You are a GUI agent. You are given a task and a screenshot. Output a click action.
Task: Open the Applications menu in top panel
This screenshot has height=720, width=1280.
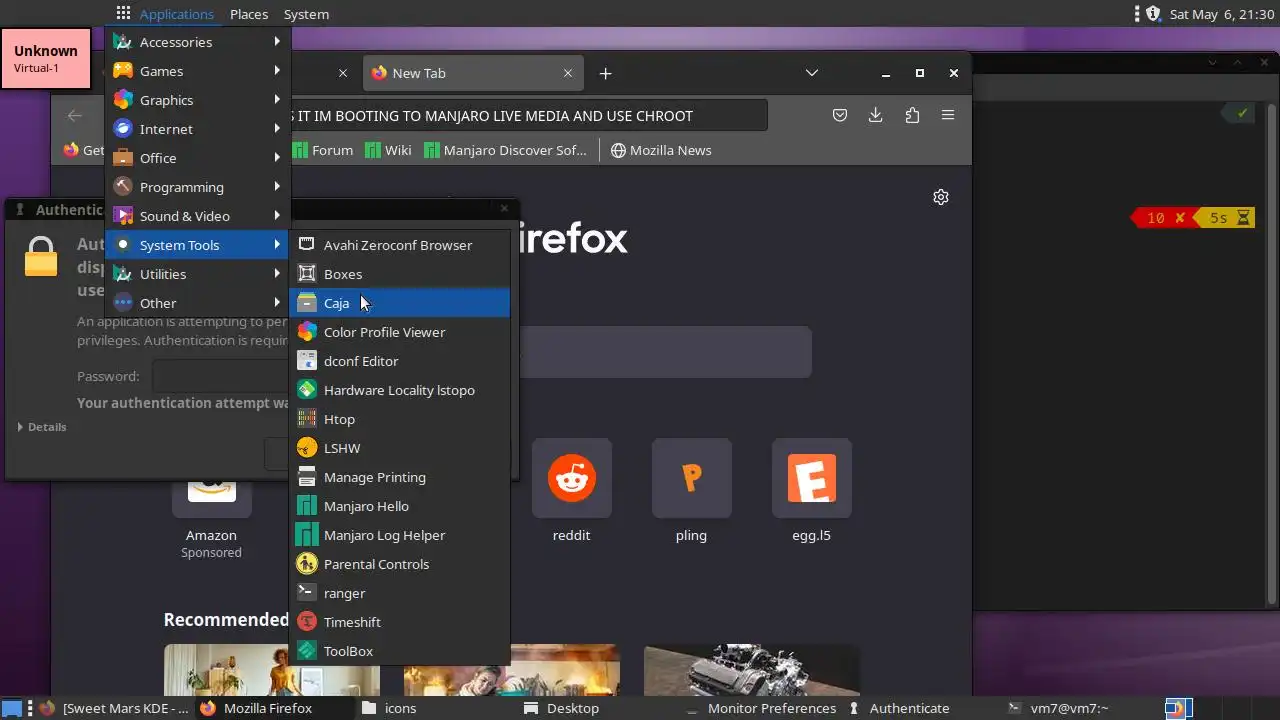coord(166,14)
